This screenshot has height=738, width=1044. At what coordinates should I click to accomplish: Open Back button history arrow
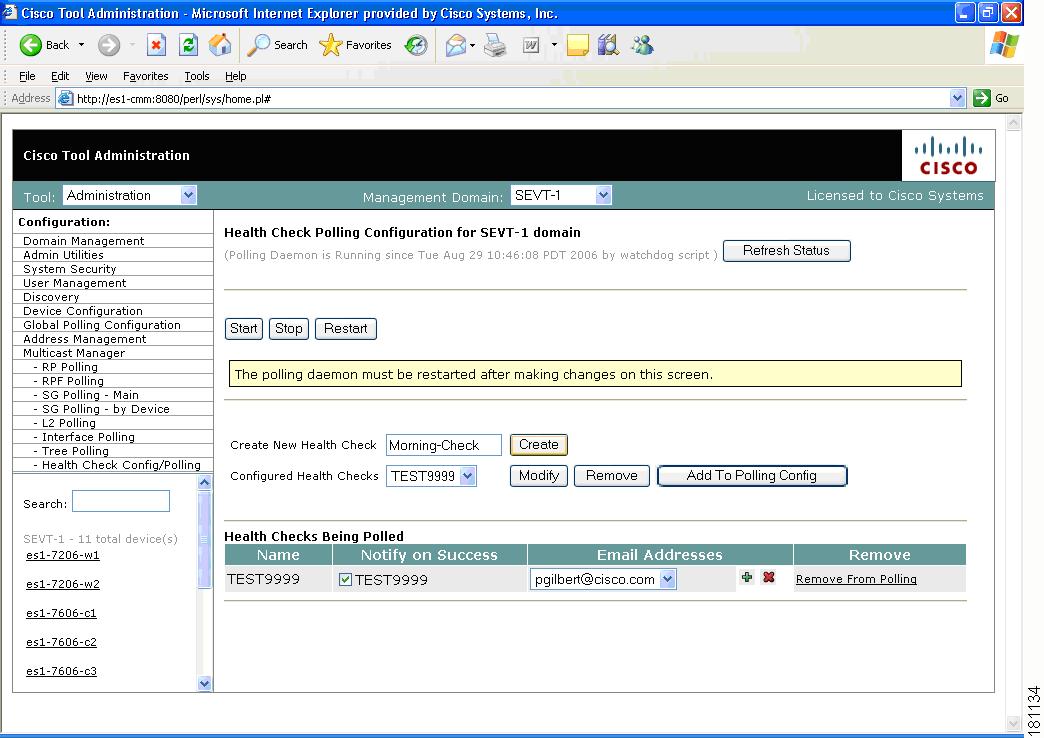click(x=81, y=45)
